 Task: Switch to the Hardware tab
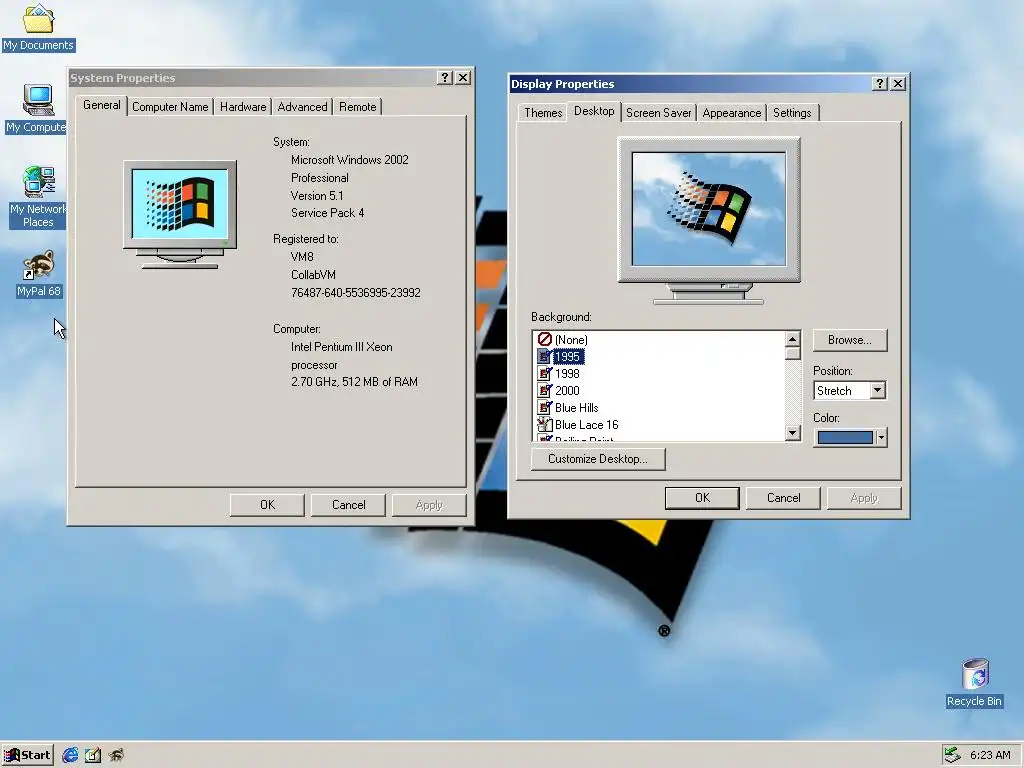click(243, 106)
